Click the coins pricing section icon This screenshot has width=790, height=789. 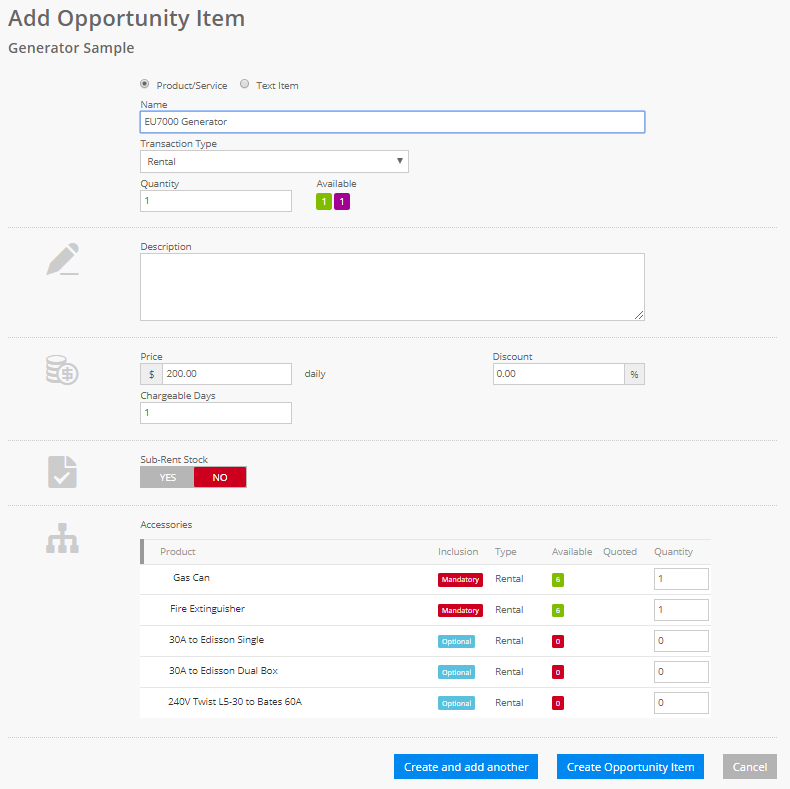(62, 371)
